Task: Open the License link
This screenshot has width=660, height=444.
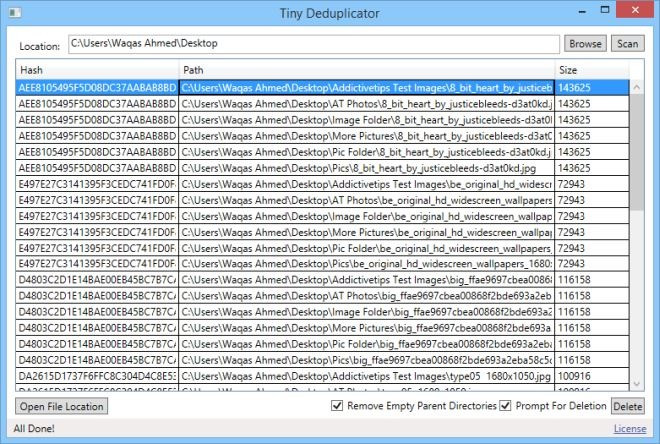Action: click(x=630, y=428)
